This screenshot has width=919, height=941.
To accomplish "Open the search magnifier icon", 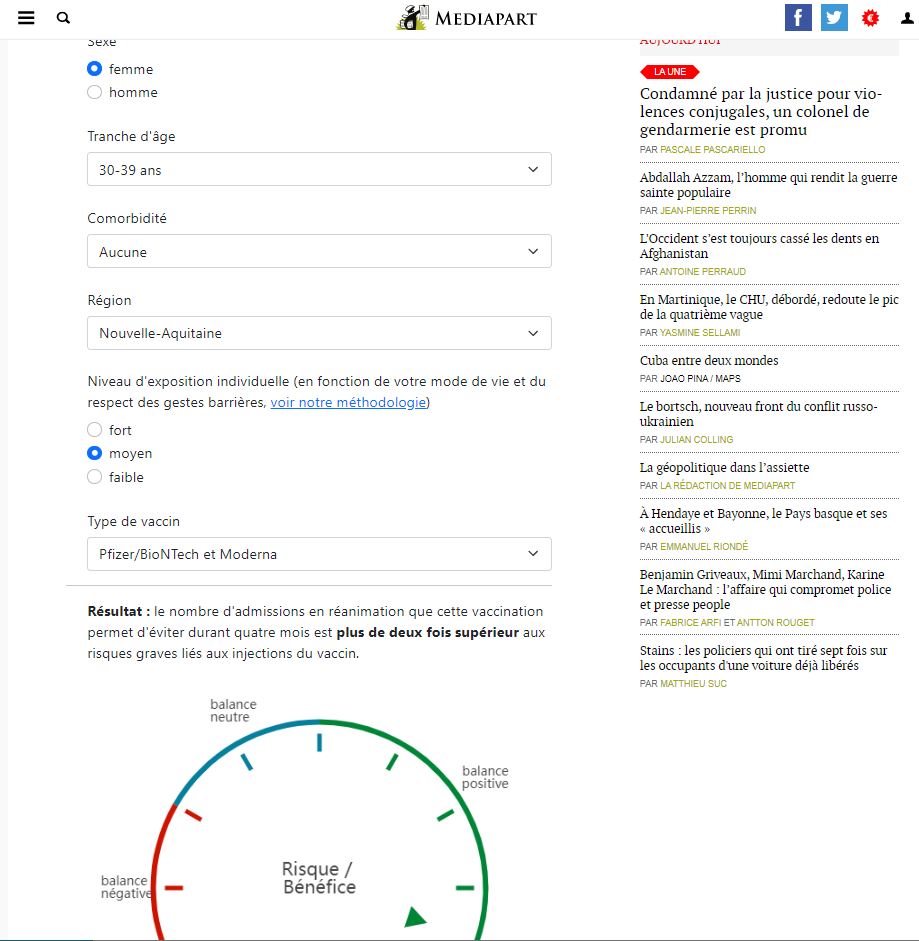I will [63, 18].
